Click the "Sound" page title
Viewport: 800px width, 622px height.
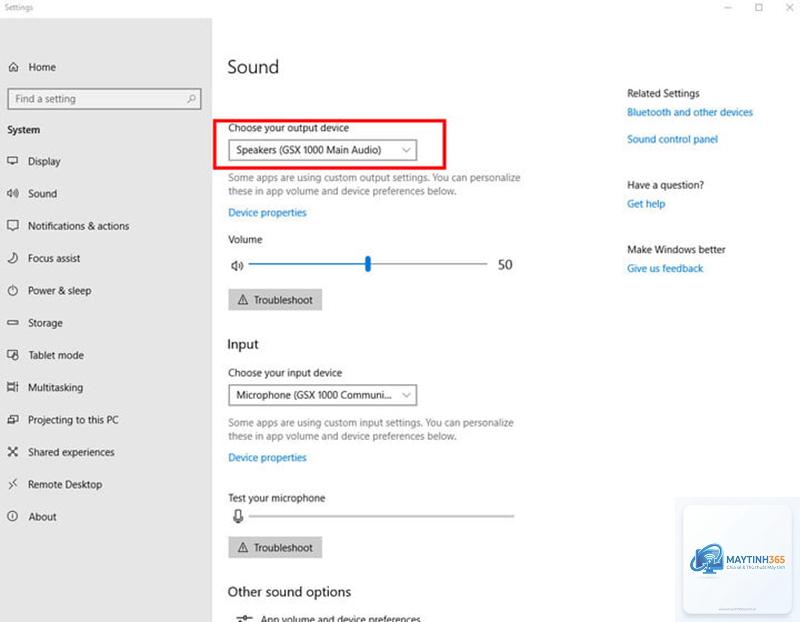(253, 67)
